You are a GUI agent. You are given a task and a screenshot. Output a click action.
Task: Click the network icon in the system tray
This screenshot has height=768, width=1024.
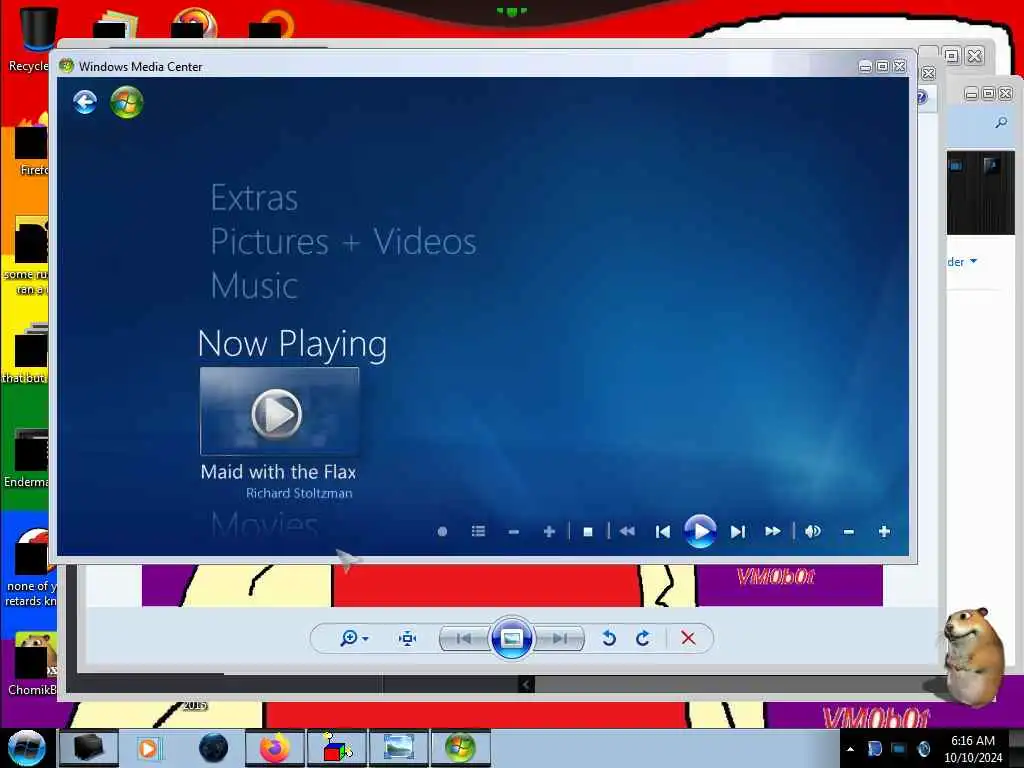[899, 749]
